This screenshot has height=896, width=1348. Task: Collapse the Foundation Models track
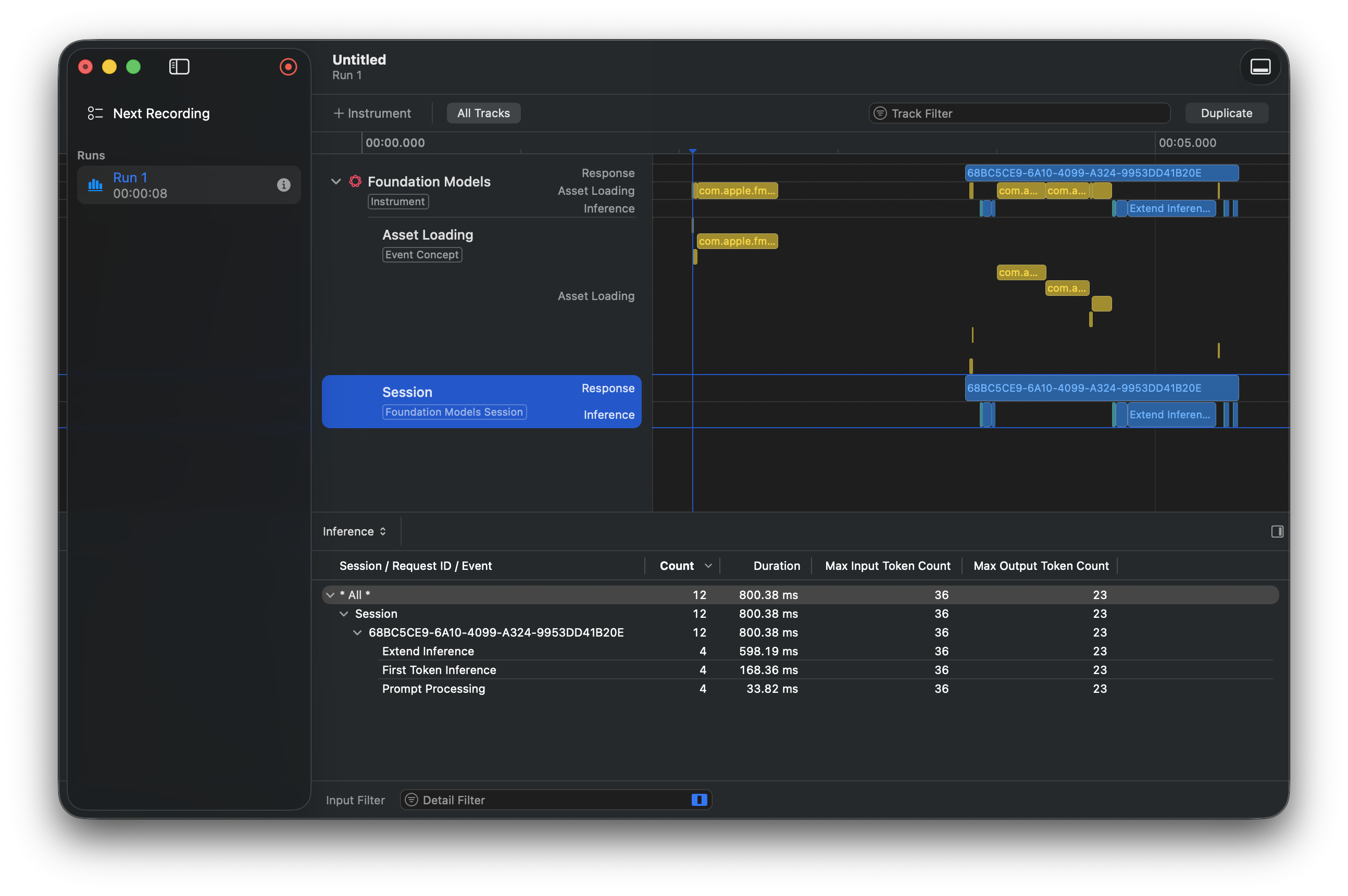click(336, 181)
